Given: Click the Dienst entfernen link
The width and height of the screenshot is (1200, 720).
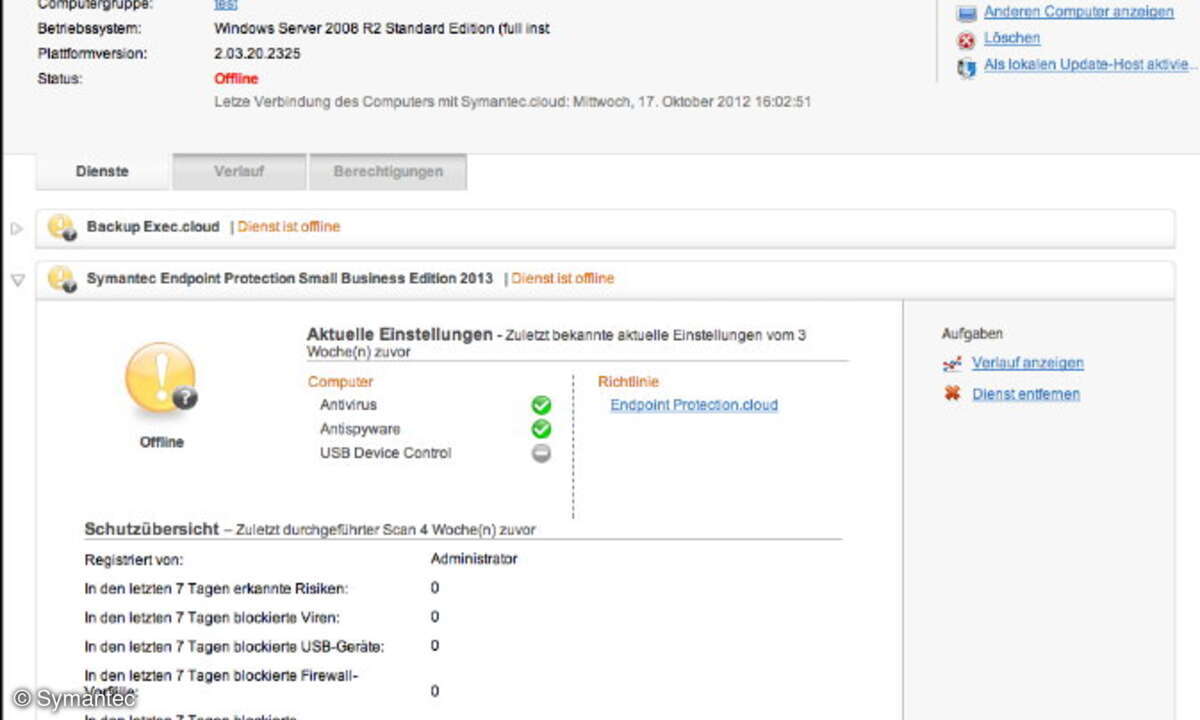Looking at the screenshot, I should pyautogui.click(x=1026, y=394).
